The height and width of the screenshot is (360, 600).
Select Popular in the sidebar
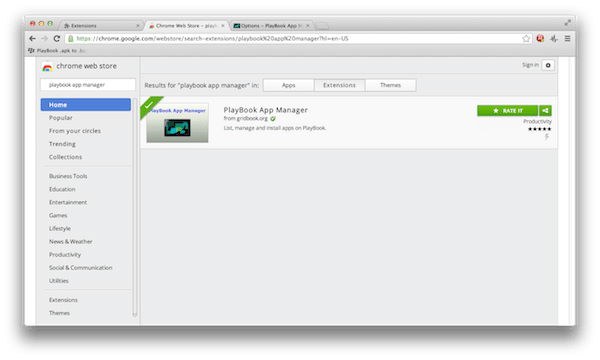60,118
